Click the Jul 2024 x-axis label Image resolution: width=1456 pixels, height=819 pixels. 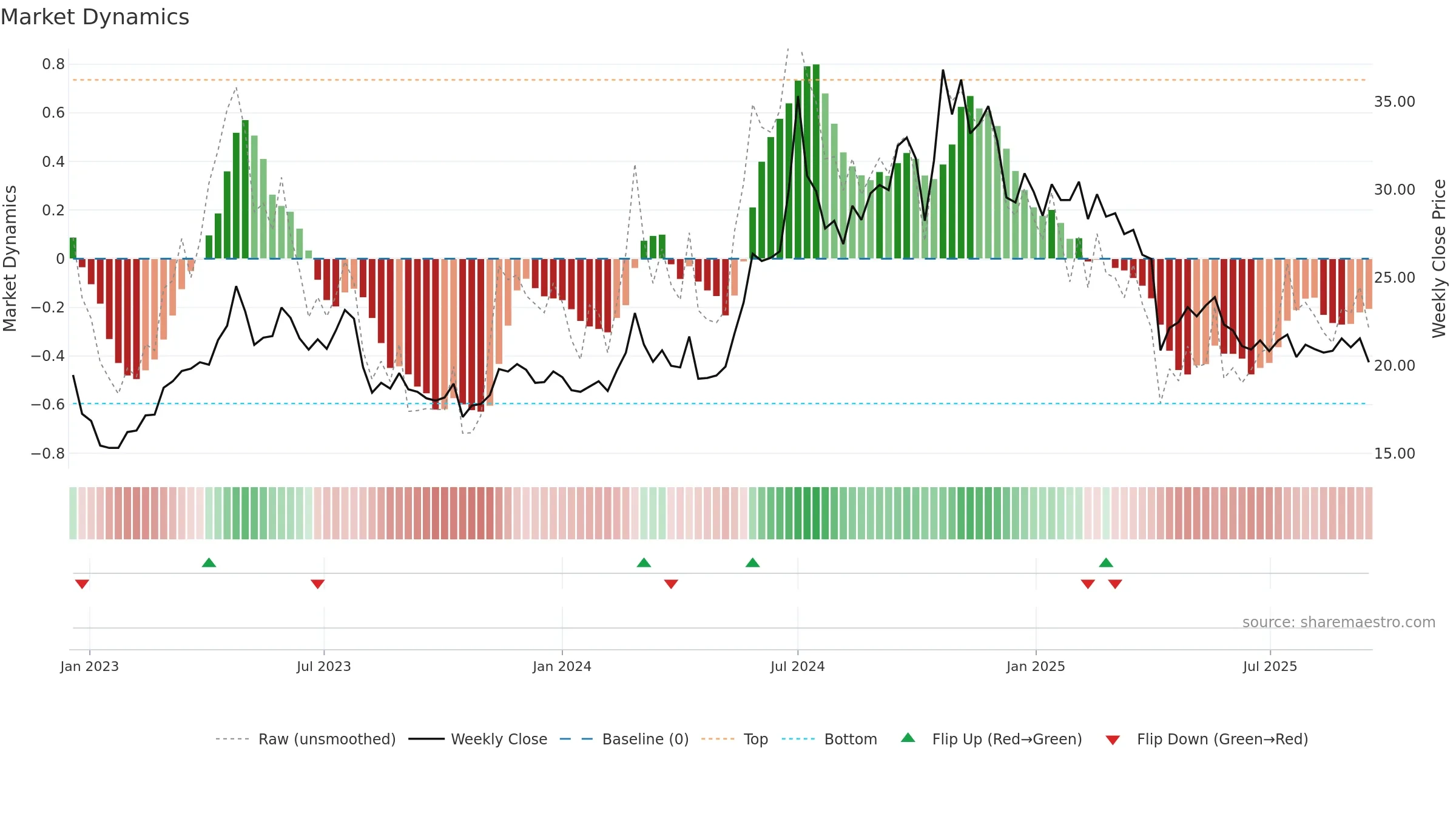tap(798, 666)
